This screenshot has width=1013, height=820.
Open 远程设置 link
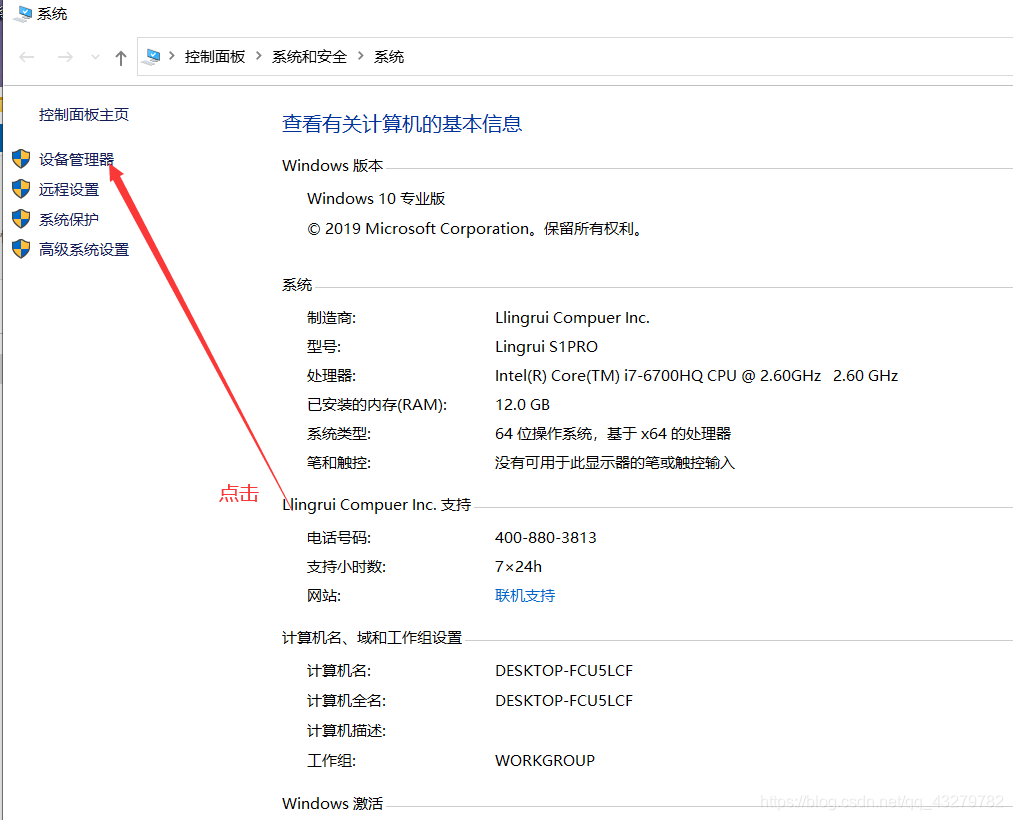[x=69, y=189]
